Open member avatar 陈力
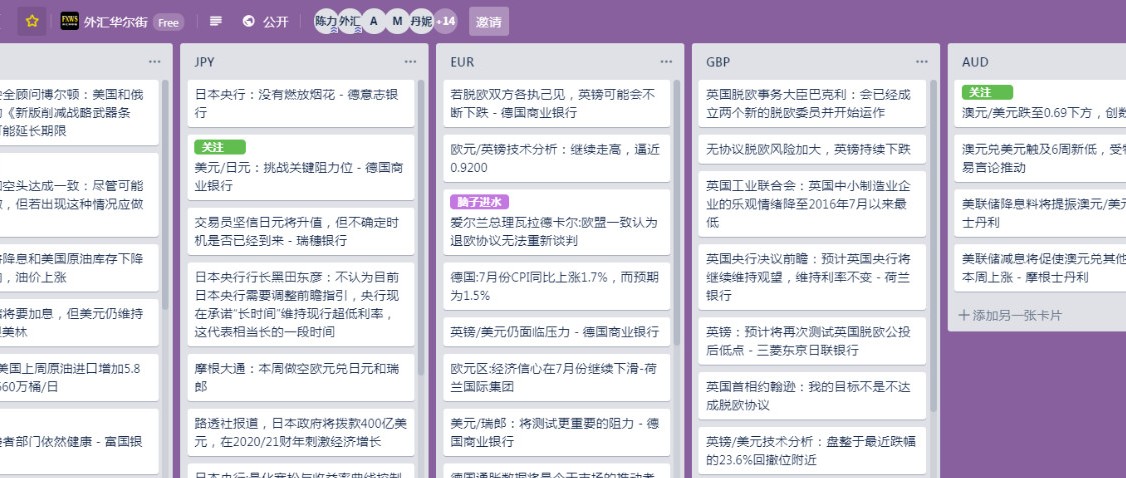This screenshot has height=478, width=1126. tap(326, 22)
